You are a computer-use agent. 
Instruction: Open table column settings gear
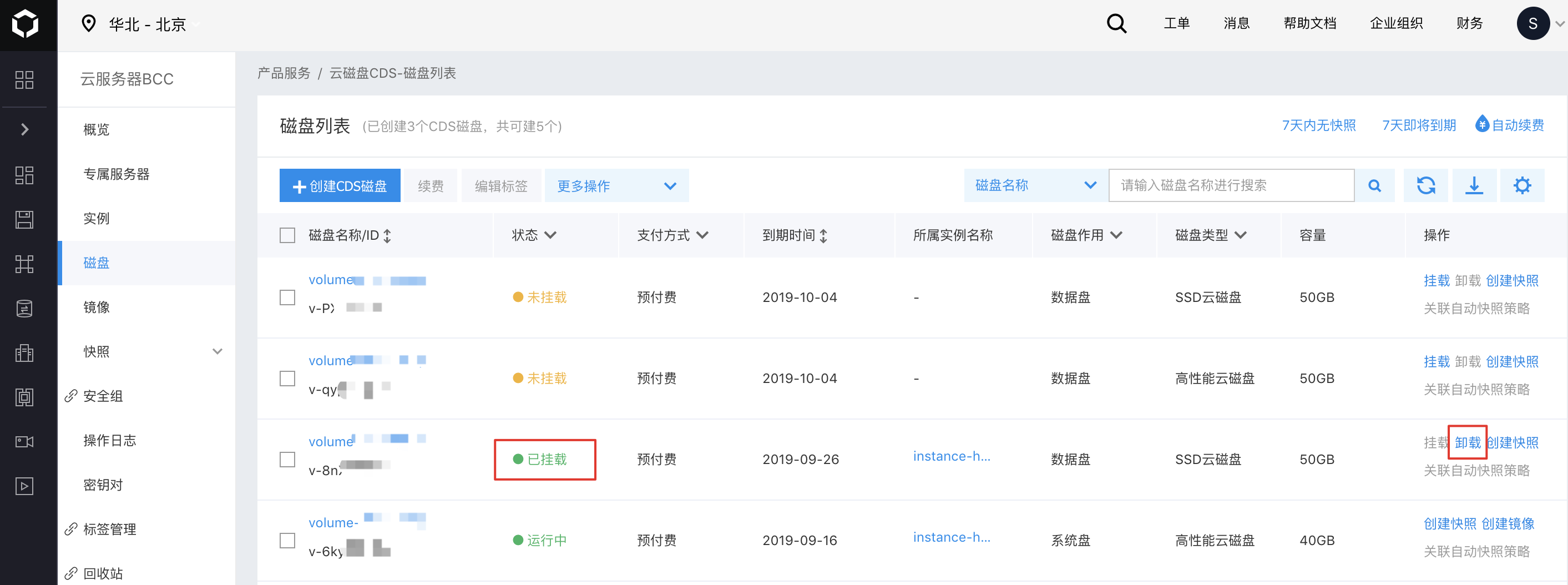click(1523, 186)
